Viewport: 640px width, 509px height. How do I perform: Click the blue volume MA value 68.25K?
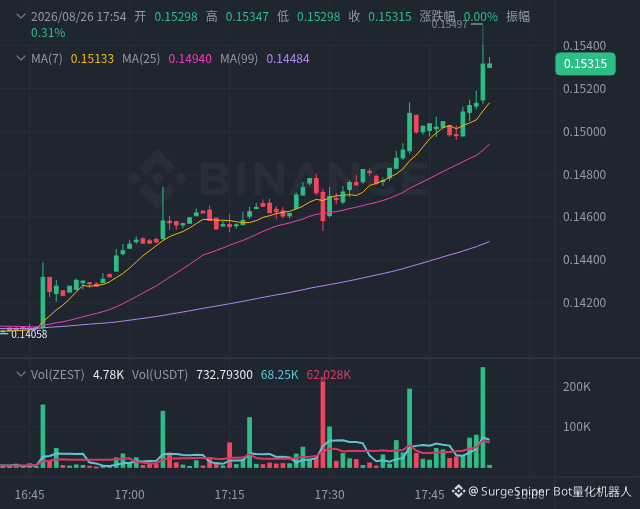pyautogui.click(x=280, y=375)
